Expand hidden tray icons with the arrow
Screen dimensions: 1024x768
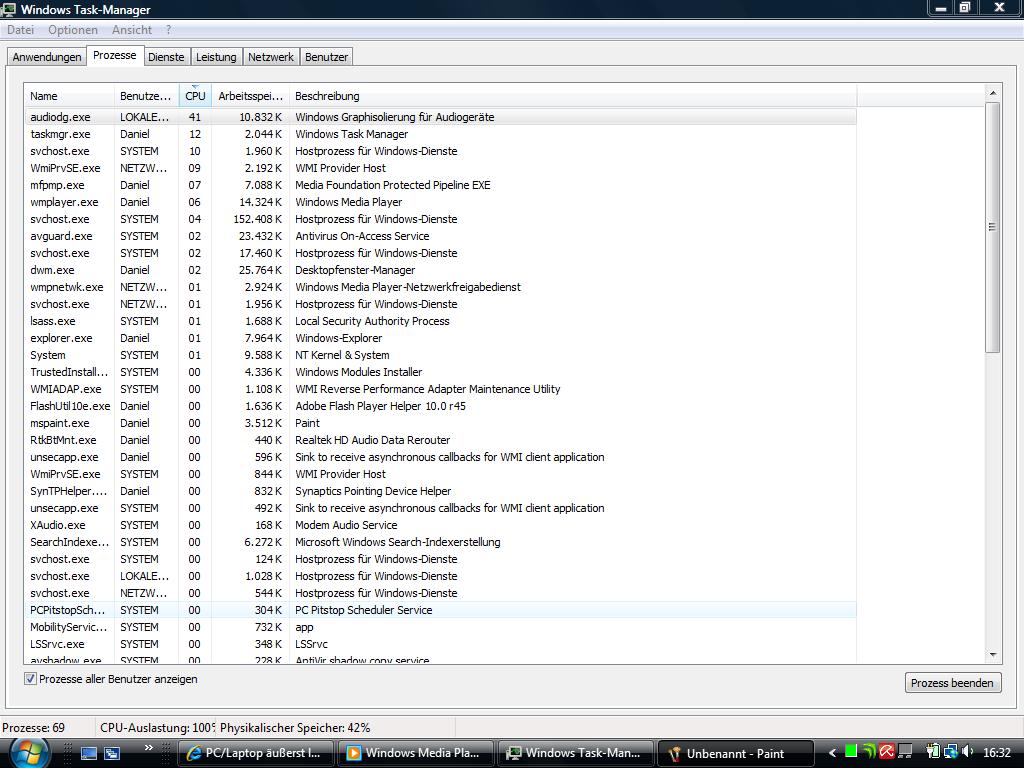tap(832, 753)
